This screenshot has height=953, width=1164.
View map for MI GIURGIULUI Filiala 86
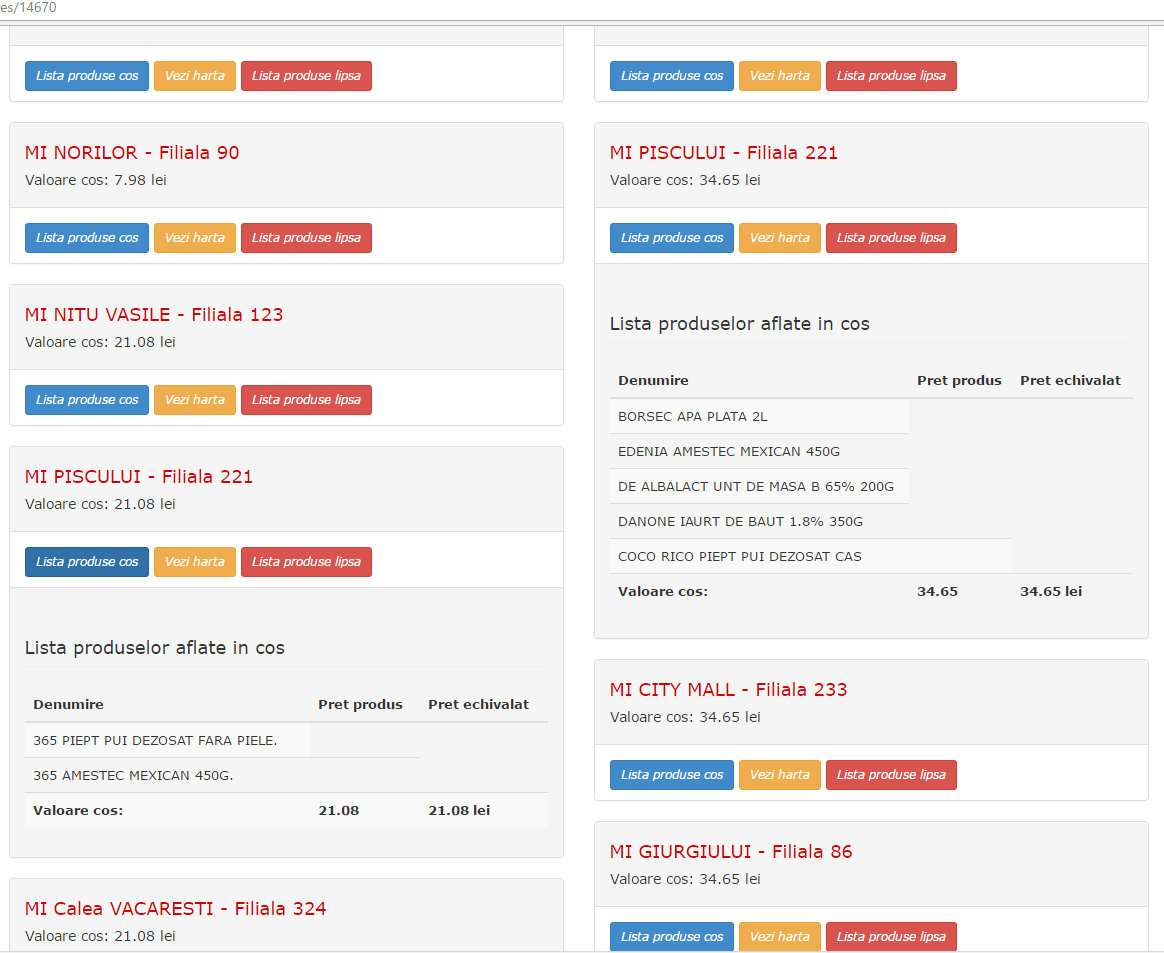(779, 937)
